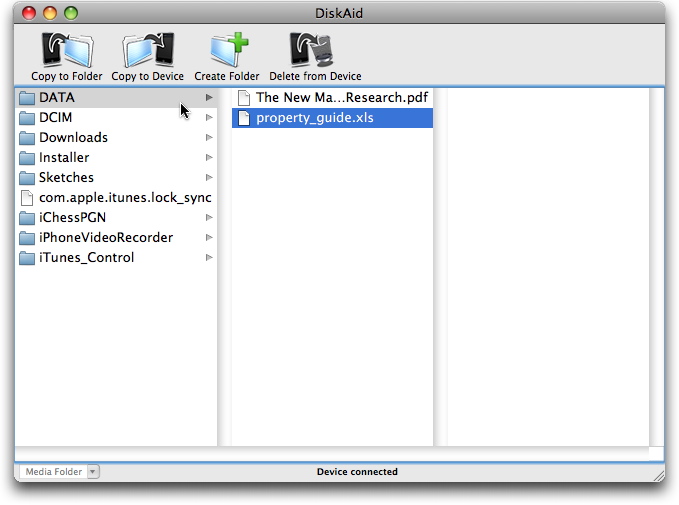Expand the iPhoneVideoRecorder folder arrow
Screen dimensions: 679x505
pos(209,237)
